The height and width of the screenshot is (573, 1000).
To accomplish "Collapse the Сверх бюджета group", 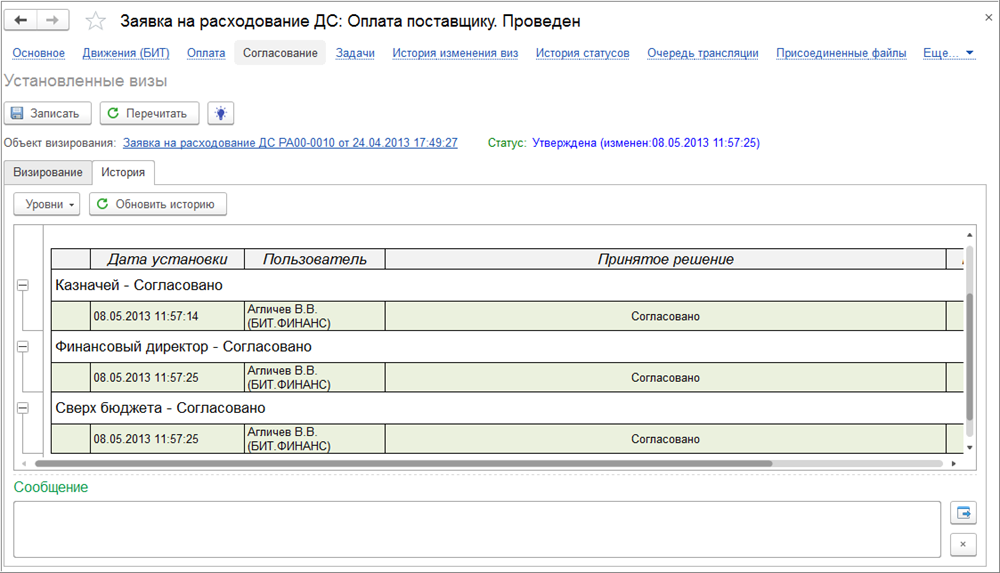I will [x=23, y=408].
